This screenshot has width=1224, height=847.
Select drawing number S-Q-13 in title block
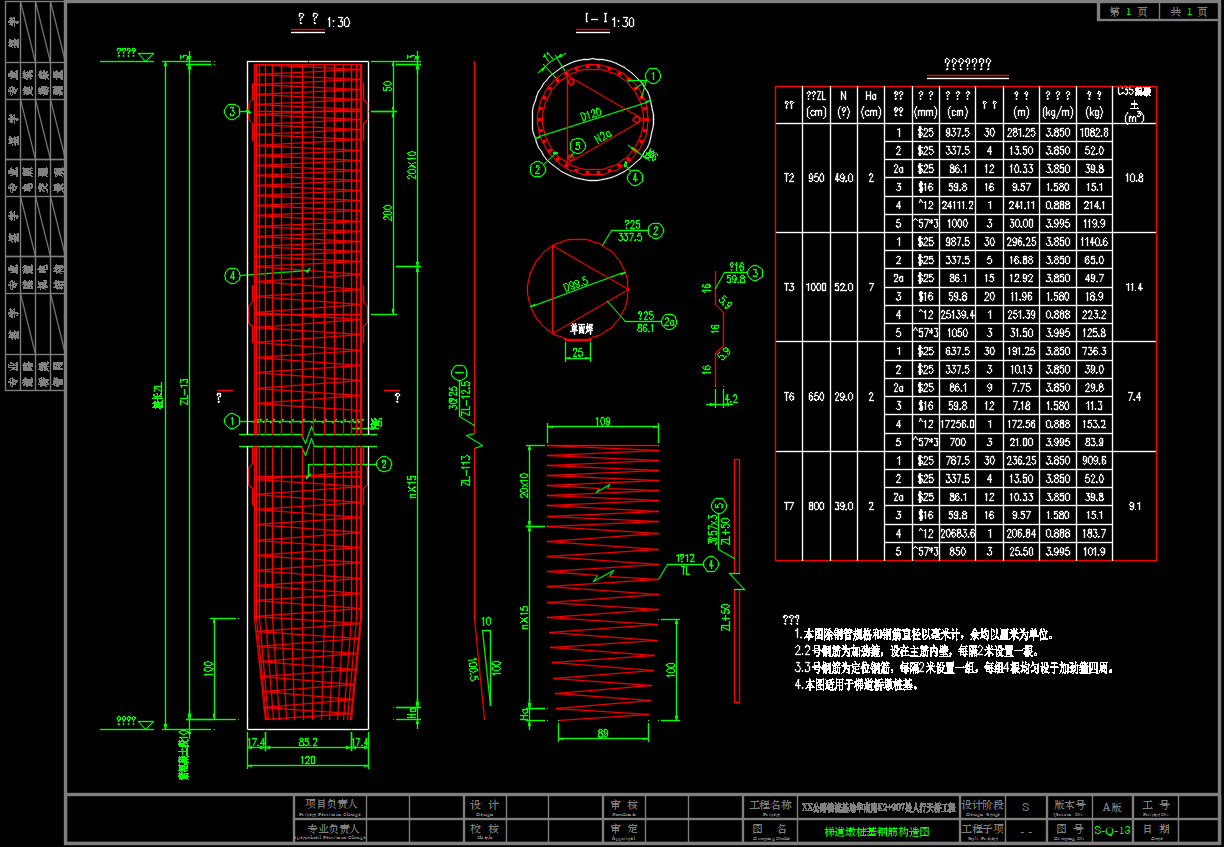coord(1112,830)
